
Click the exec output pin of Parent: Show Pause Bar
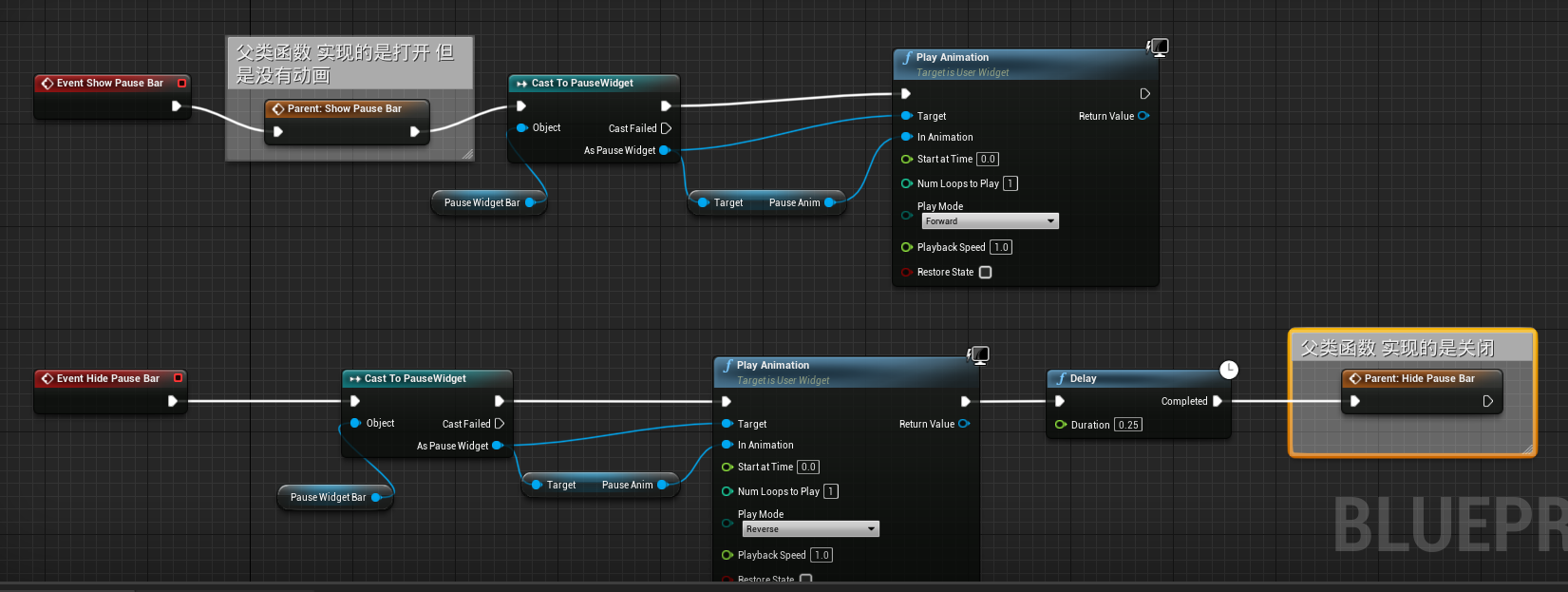415,131
